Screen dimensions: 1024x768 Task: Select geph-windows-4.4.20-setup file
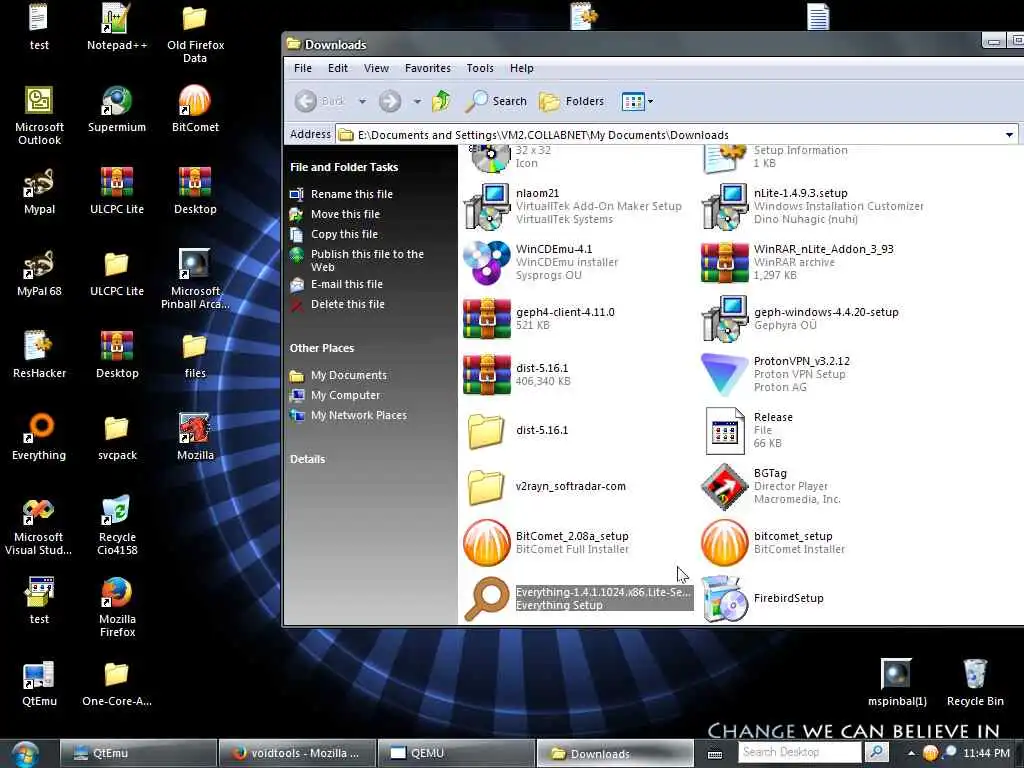click(800, 319)
